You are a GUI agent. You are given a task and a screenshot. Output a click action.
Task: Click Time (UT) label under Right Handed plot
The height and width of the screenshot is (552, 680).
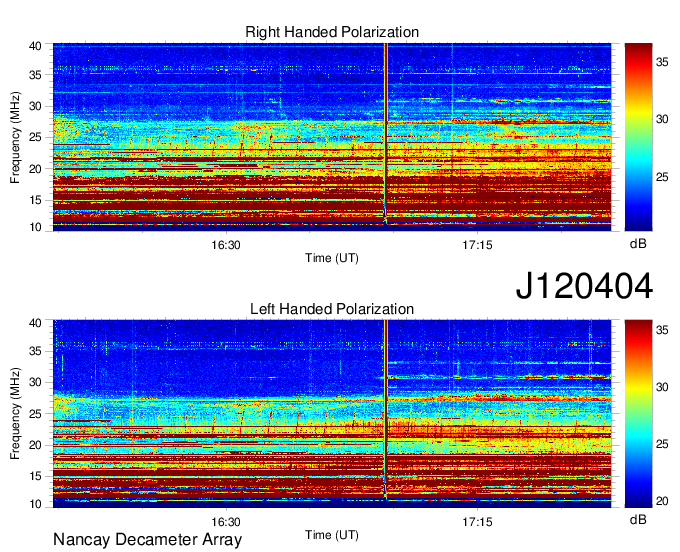332,258
